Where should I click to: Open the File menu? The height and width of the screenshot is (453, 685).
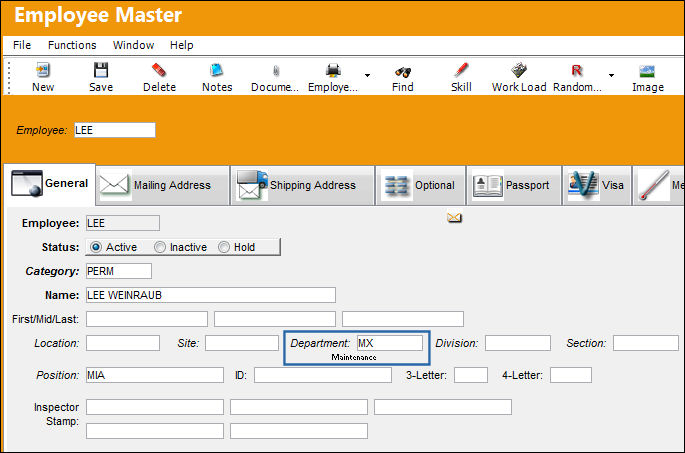(x=22, y=45)
